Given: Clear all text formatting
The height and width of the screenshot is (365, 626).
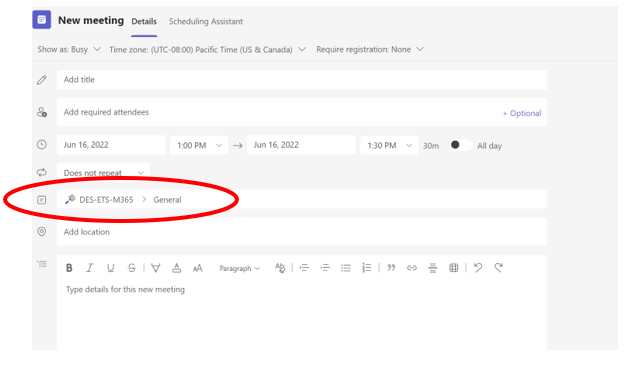Looking at the screenshot, I should click(280, 268).
